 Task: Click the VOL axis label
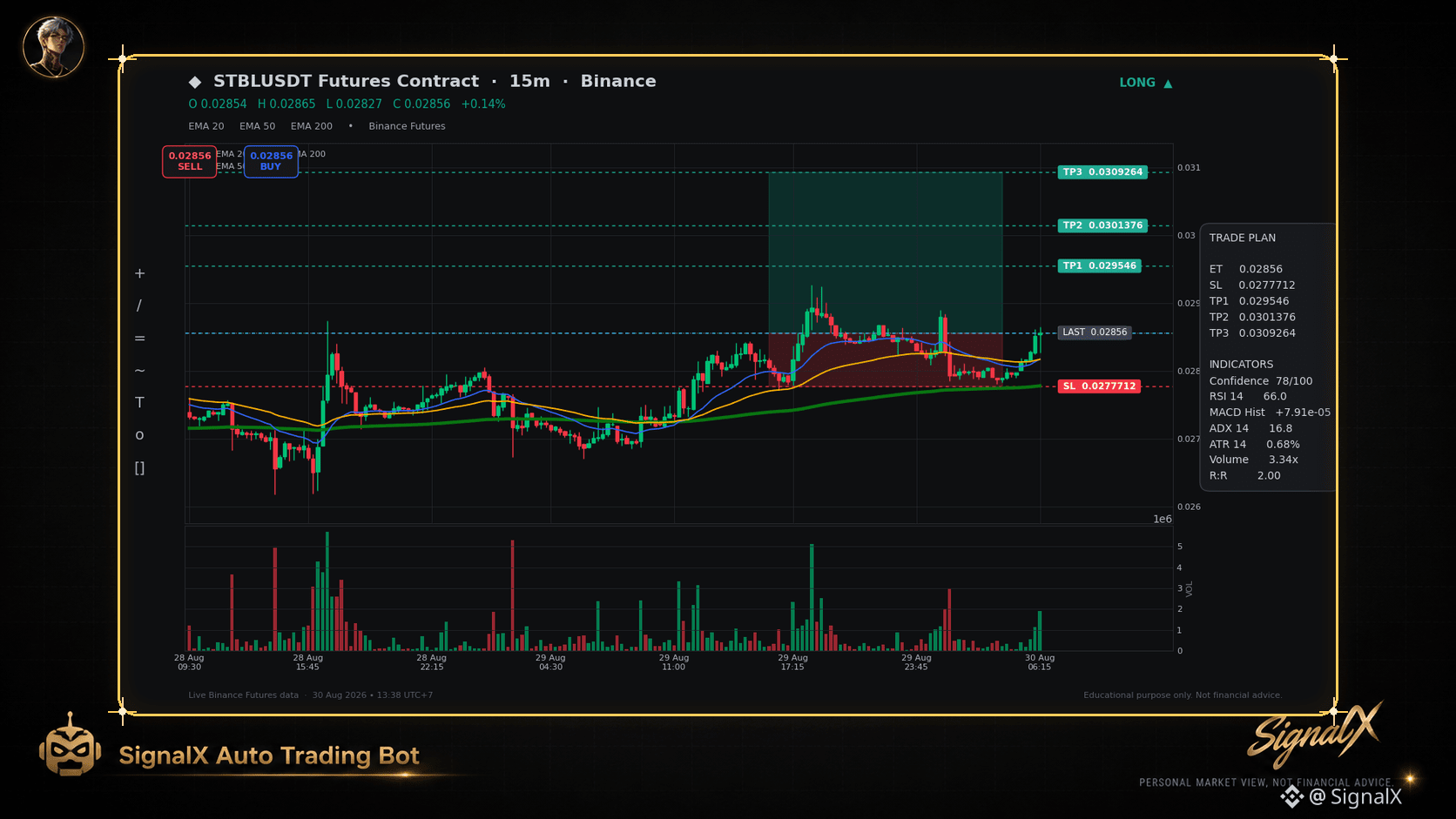pyautogui.click(x=1190, y=588)
